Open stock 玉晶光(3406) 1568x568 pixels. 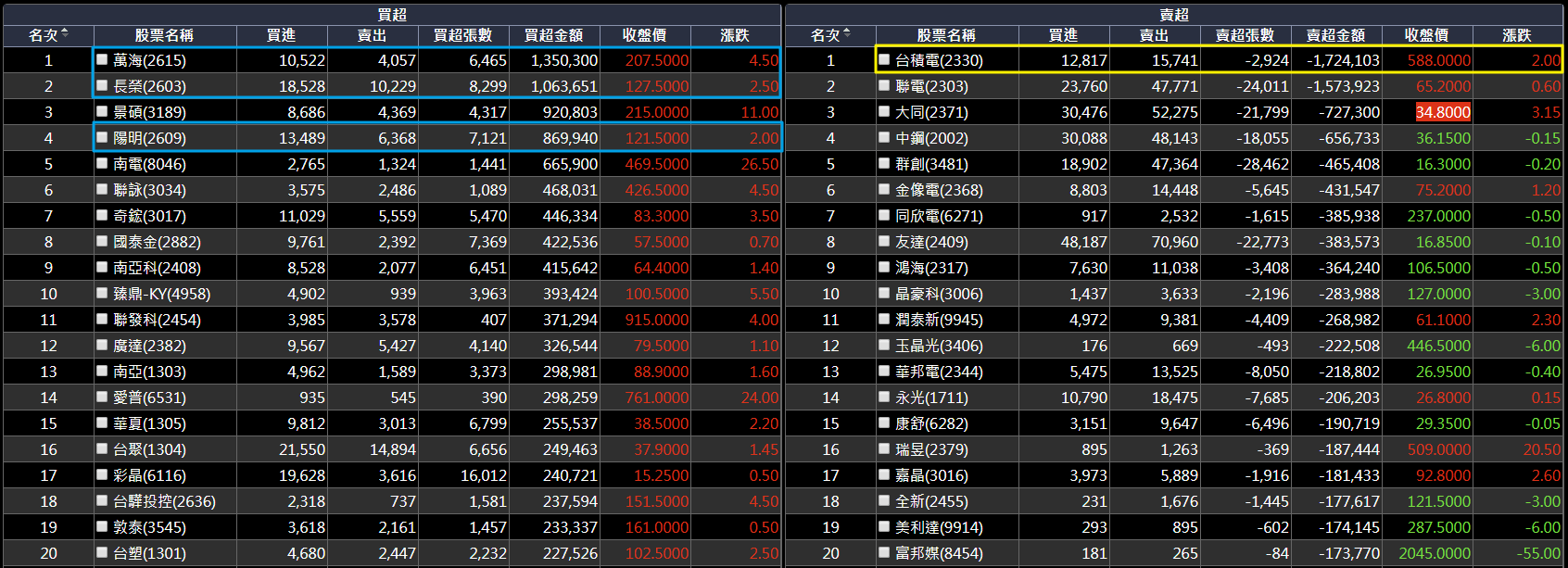click(939, 346)
